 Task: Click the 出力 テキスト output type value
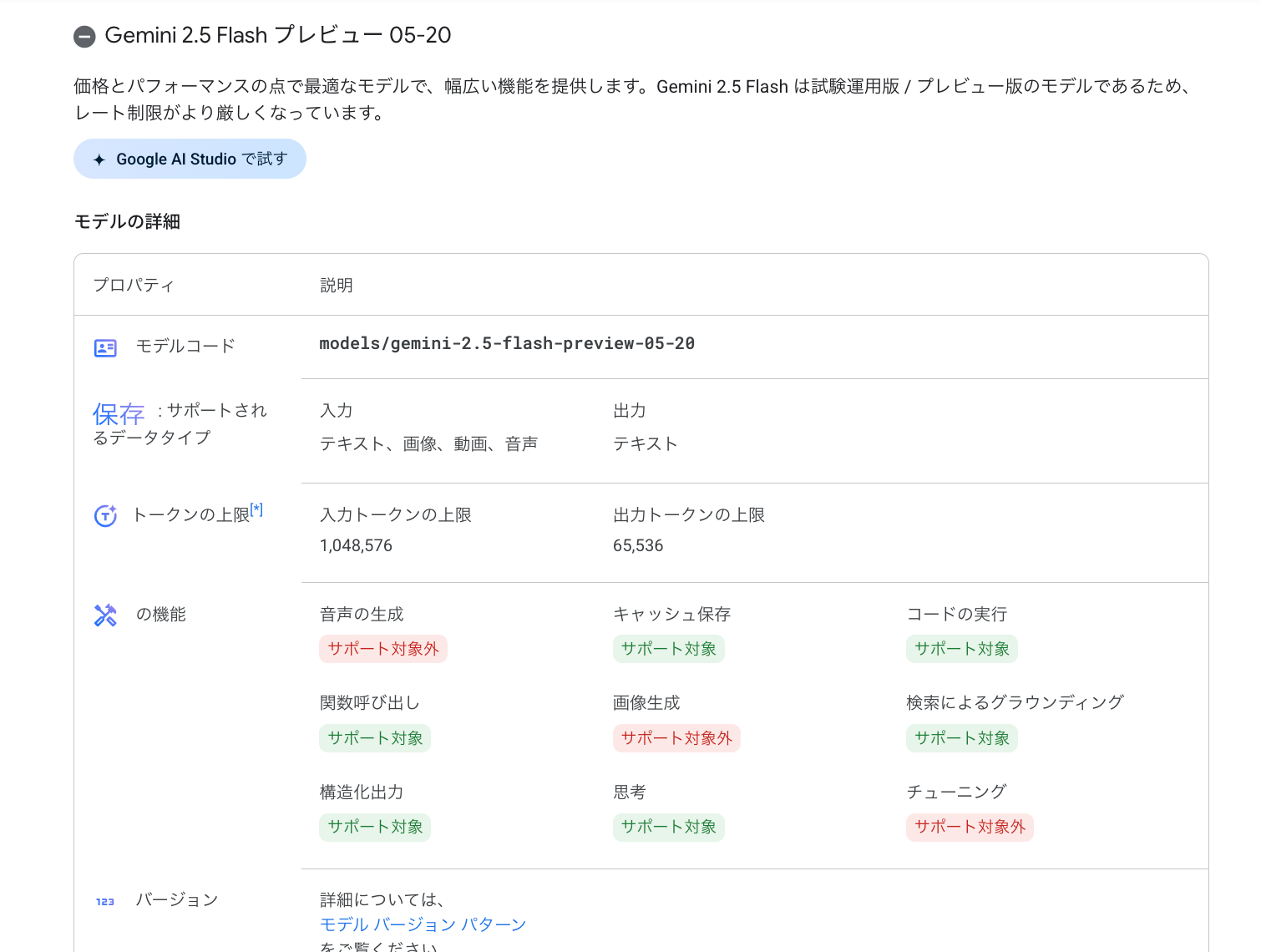click(x=645, y=443)
